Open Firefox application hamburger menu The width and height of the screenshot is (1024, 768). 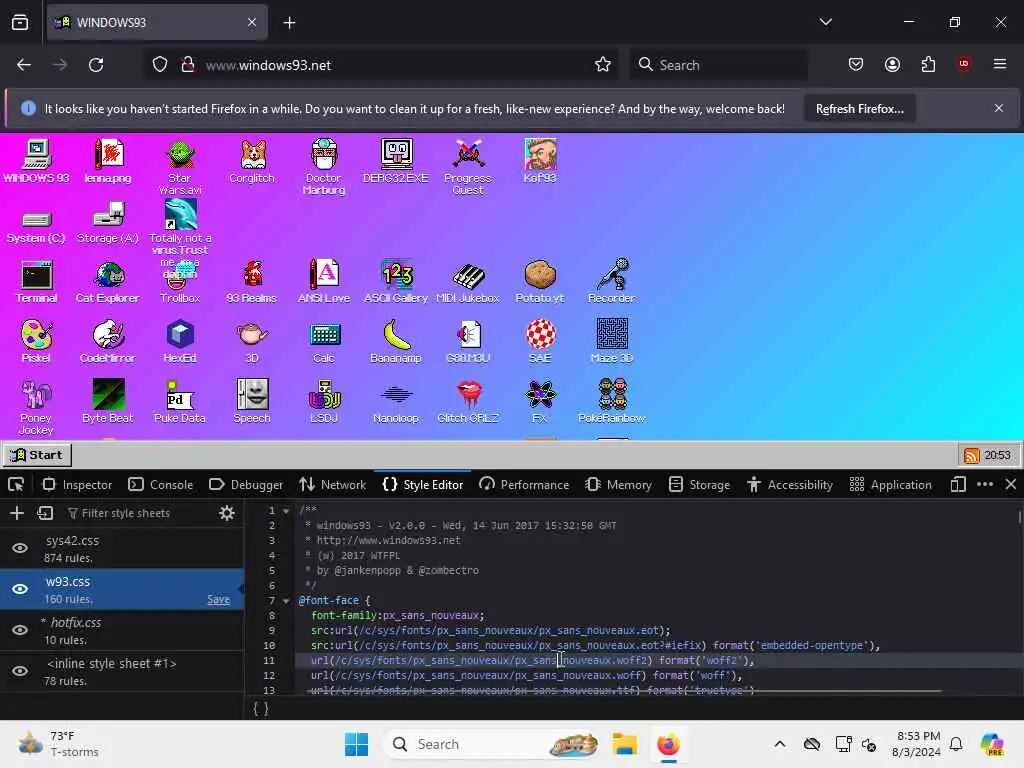point(999,64)
